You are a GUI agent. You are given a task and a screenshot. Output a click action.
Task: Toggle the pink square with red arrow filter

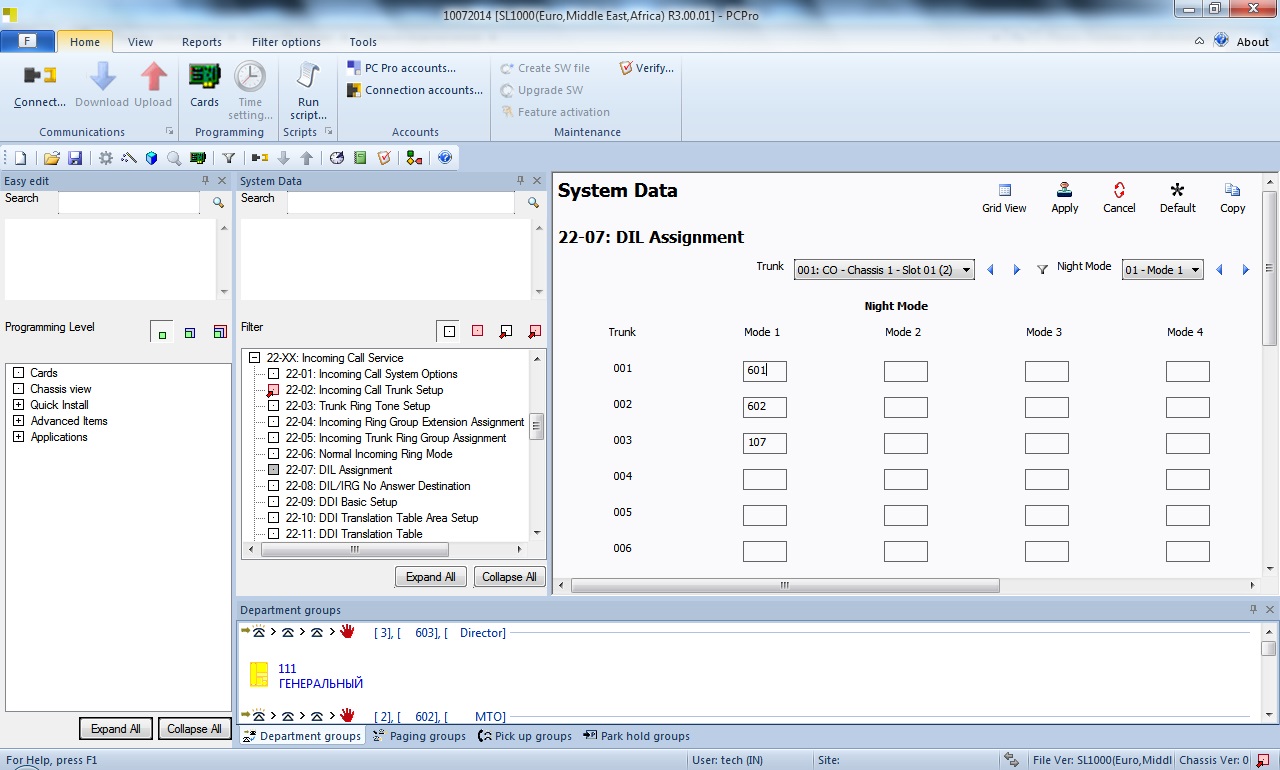coord(535,331)
